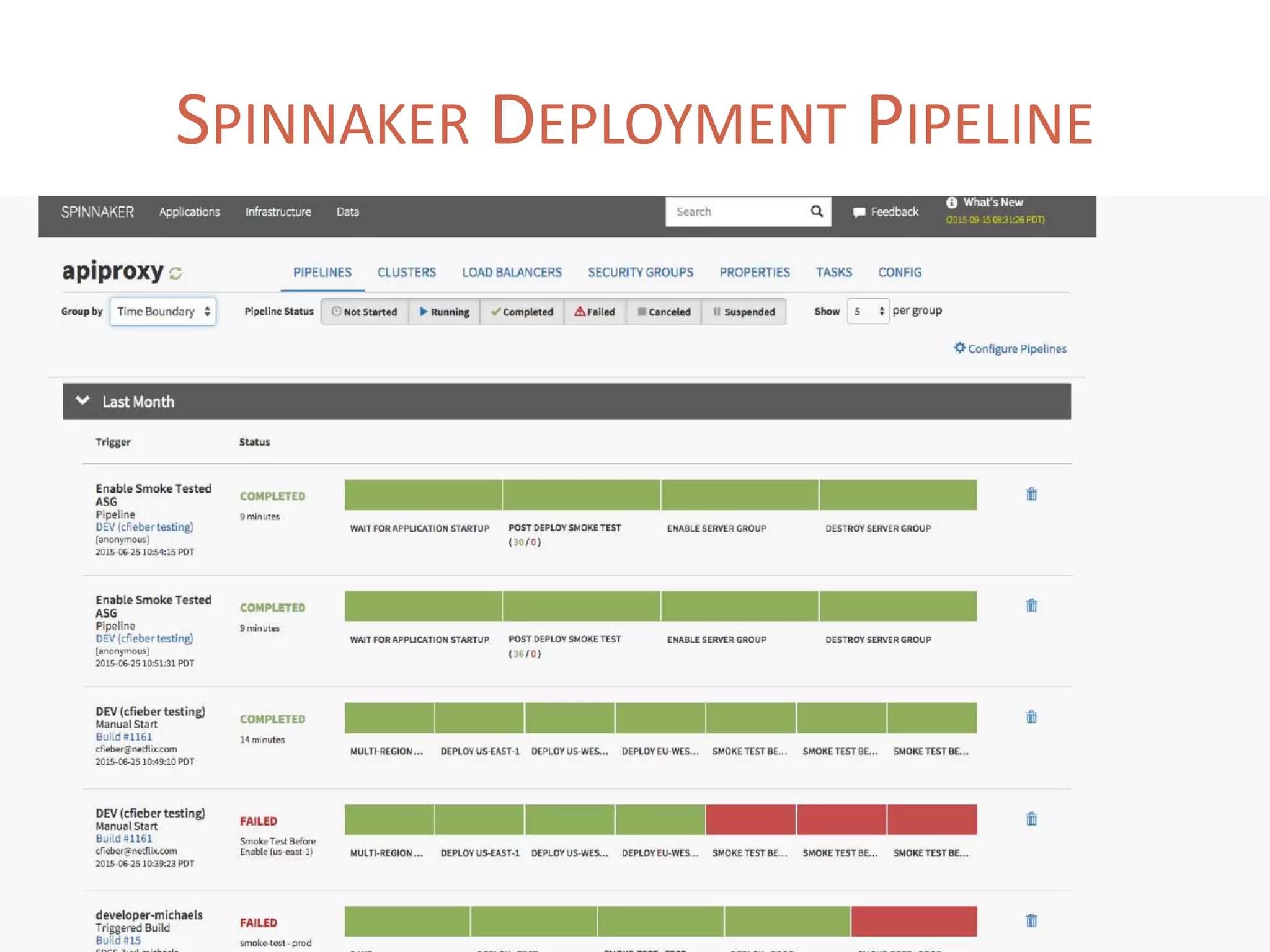Click the Configure Pipelines gear icon
Screen dimensions: 1270x952
pyautogui.click(x=959, y=348)
